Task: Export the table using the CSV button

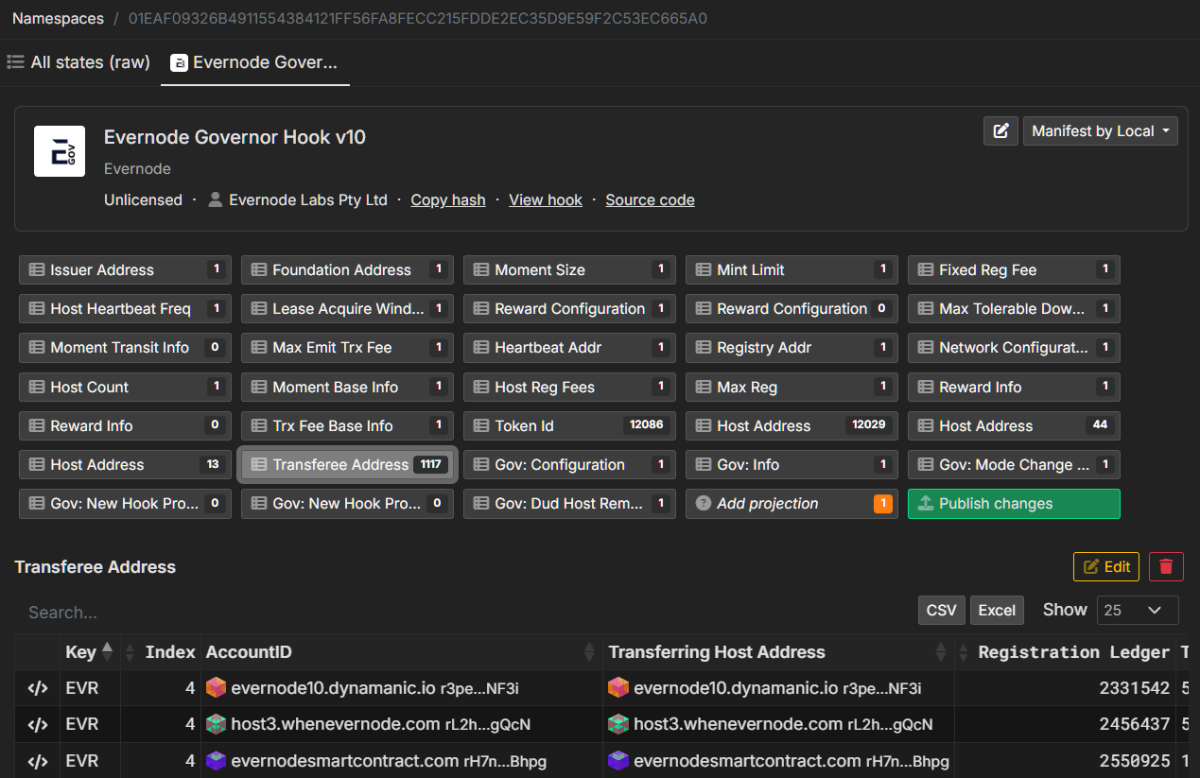Action: click(x=941, y=609)
